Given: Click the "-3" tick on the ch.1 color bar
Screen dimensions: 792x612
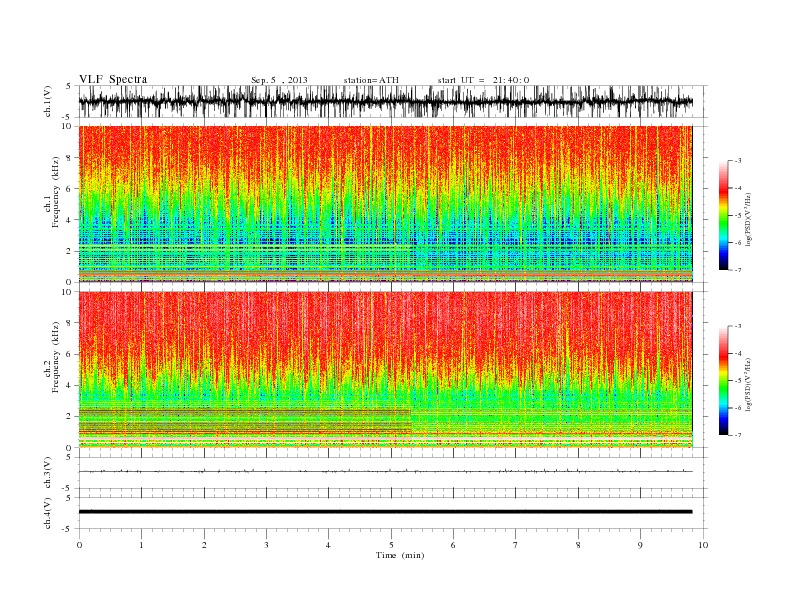Looking at the screenshot, I should click(737, 161).
